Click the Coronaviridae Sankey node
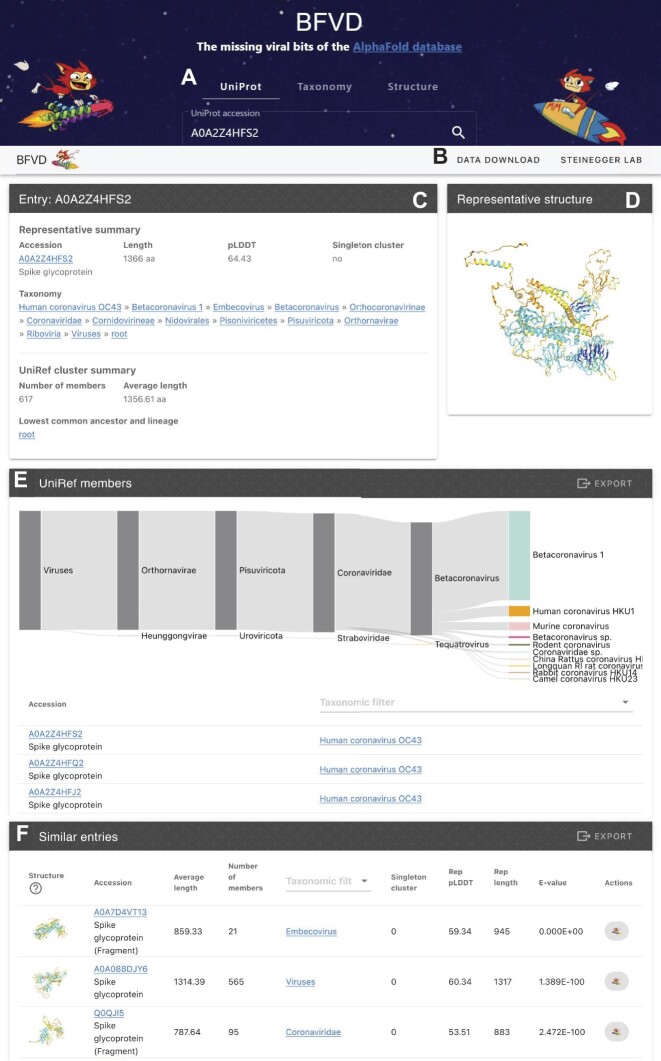Viewport: 661px width, 1061px height. (323, 572)
